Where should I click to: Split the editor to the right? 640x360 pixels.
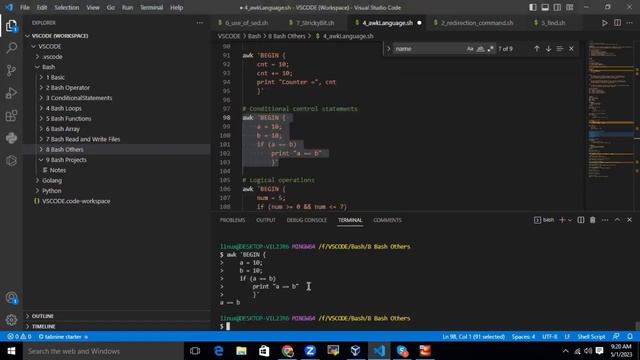pos(617,23)
